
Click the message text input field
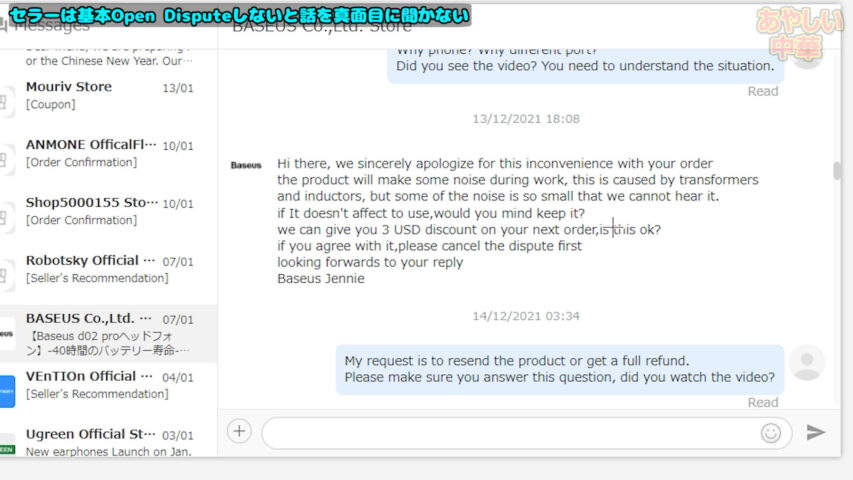(x=510, y=433)
